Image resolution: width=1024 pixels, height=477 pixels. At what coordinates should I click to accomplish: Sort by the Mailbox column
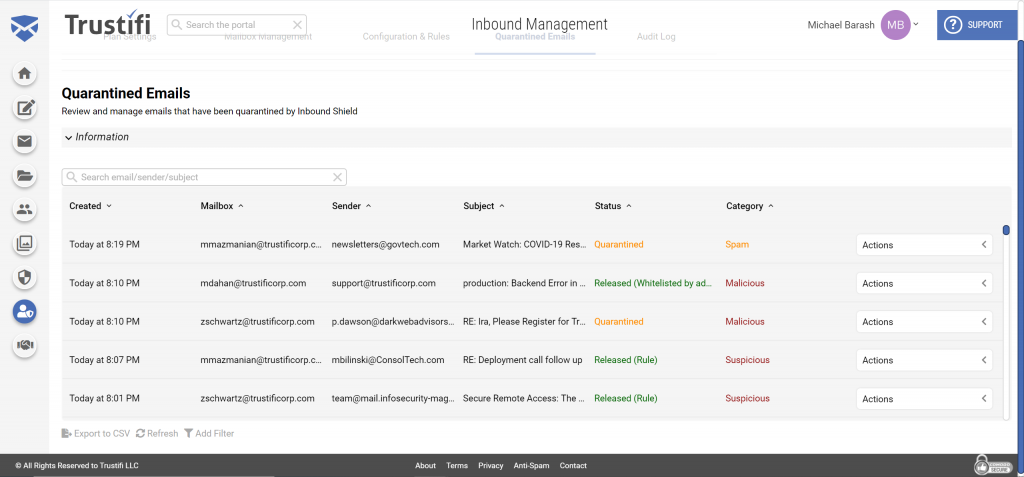[x=222, y=206]
